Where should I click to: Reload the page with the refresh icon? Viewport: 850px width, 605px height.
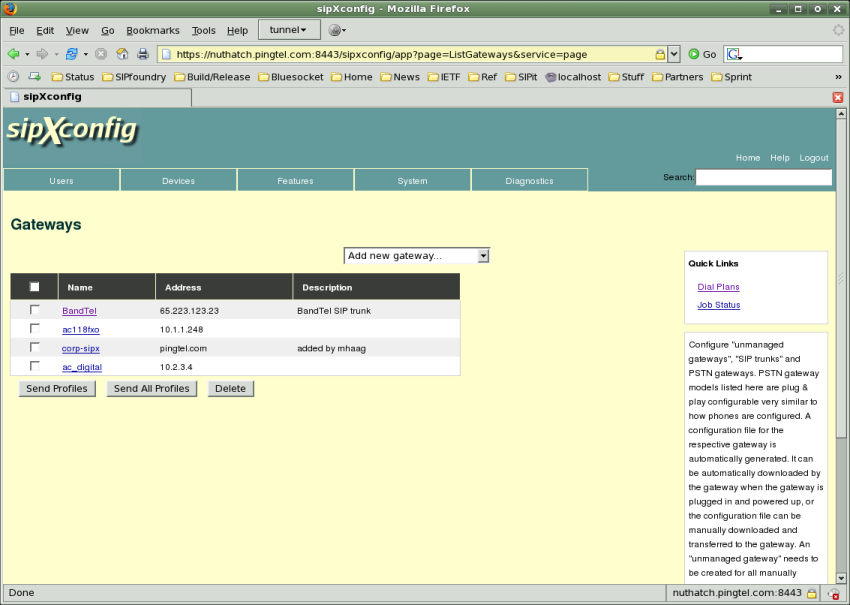(72, 54)
